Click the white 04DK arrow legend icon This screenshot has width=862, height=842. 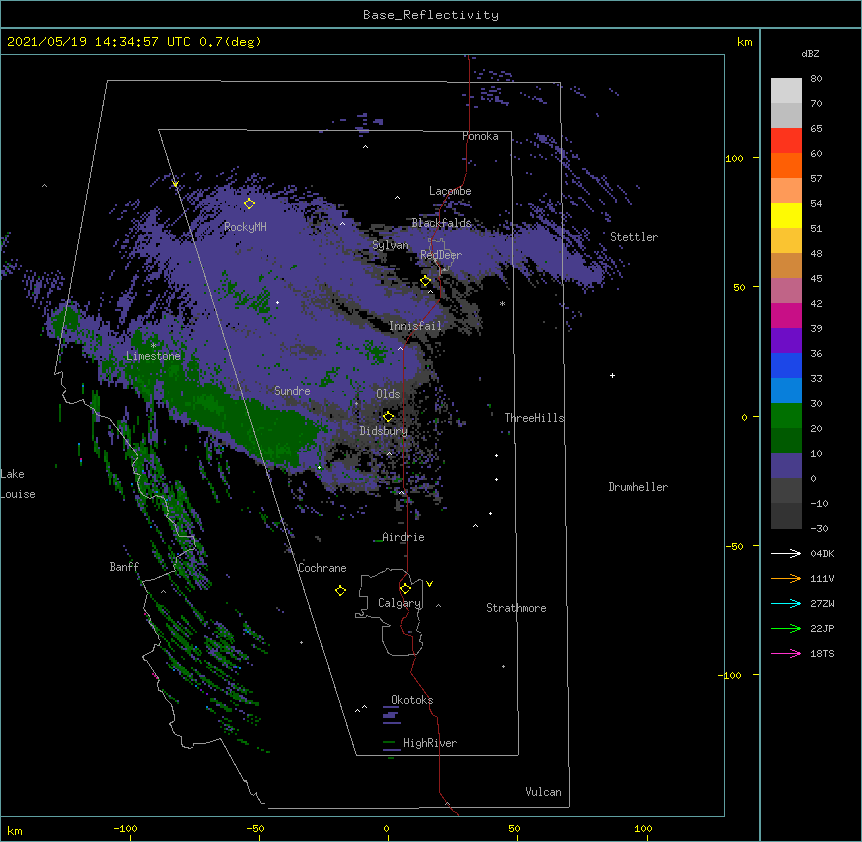(786, 553)
